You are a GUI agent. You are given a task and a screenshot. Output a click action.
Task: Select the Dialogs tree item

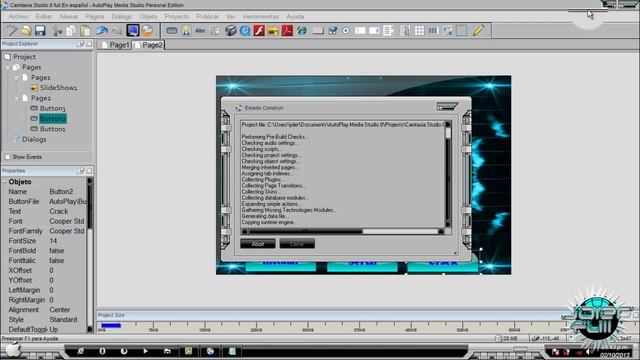(34, 139)
